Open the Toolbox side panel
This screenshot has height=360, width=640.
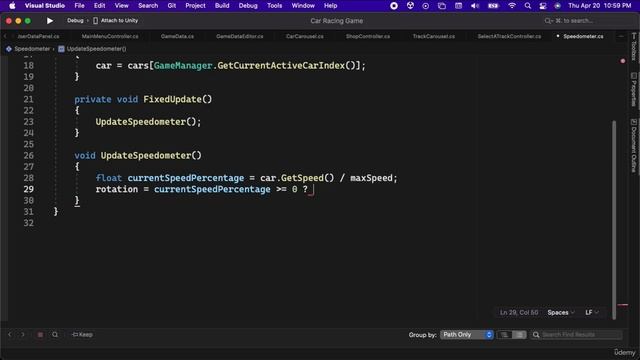click(633, 47)
